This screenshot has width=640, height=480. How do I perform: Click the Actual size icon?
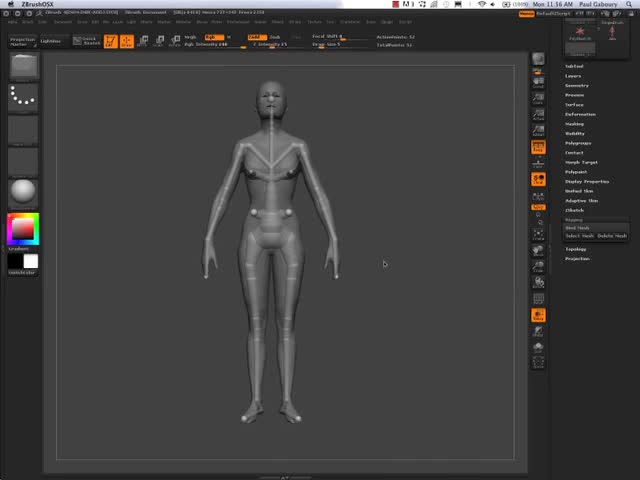[538, 115]
